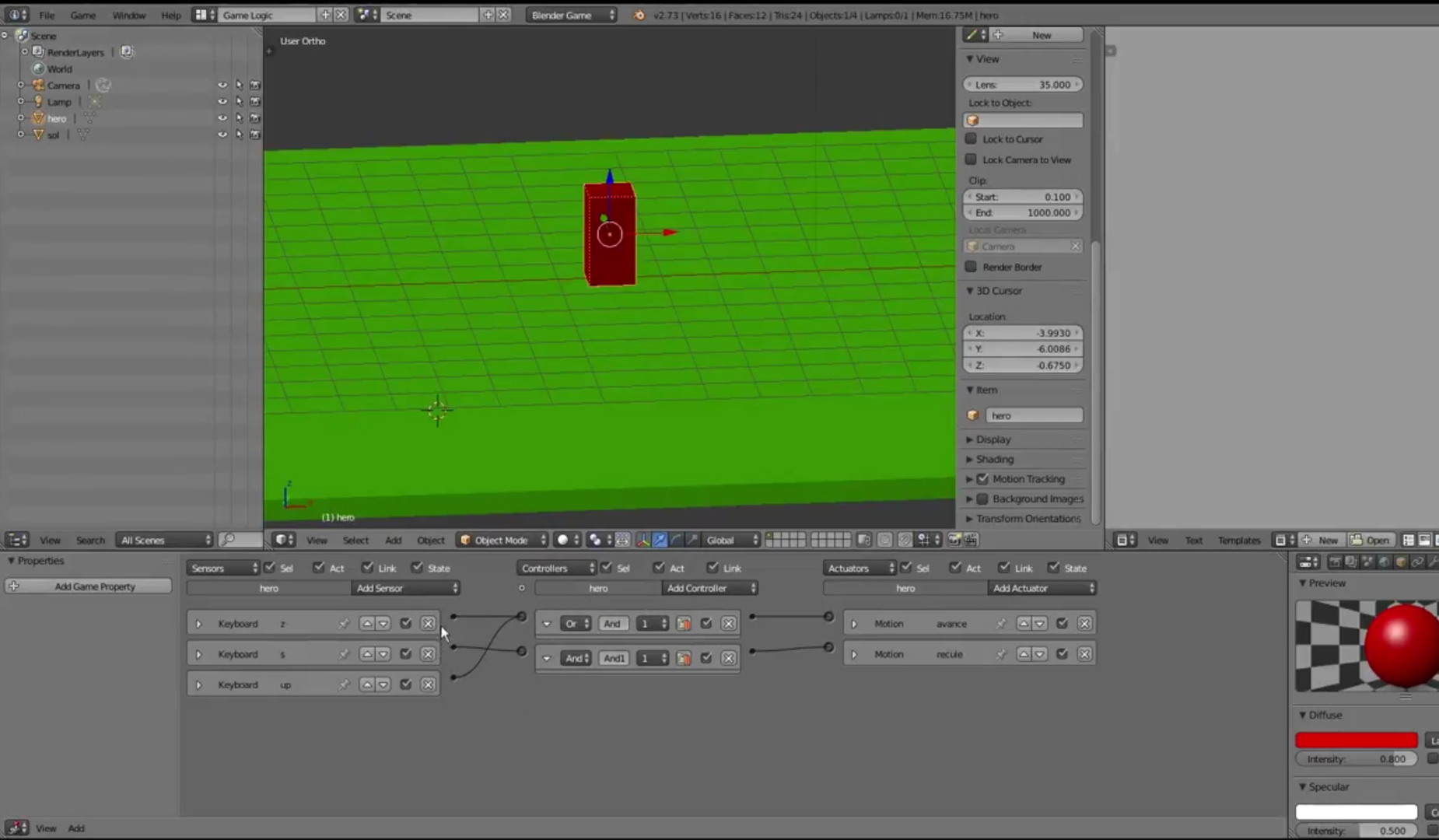Move avance actuator down
Screen dimensions: 1439x840
(1040, 624)
